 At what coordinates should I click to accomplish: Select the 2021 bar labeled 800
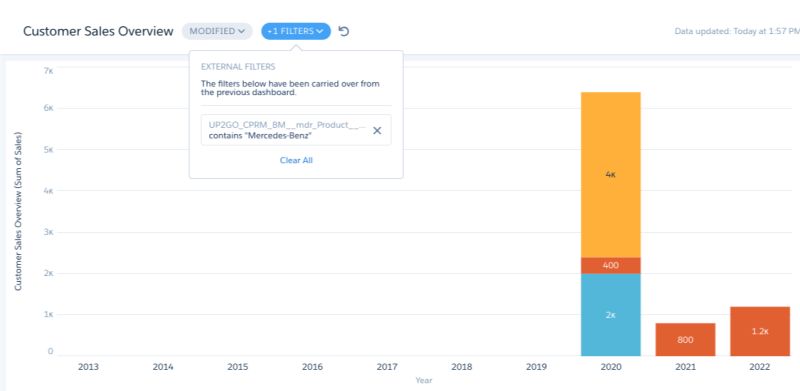tap(685, 340)
